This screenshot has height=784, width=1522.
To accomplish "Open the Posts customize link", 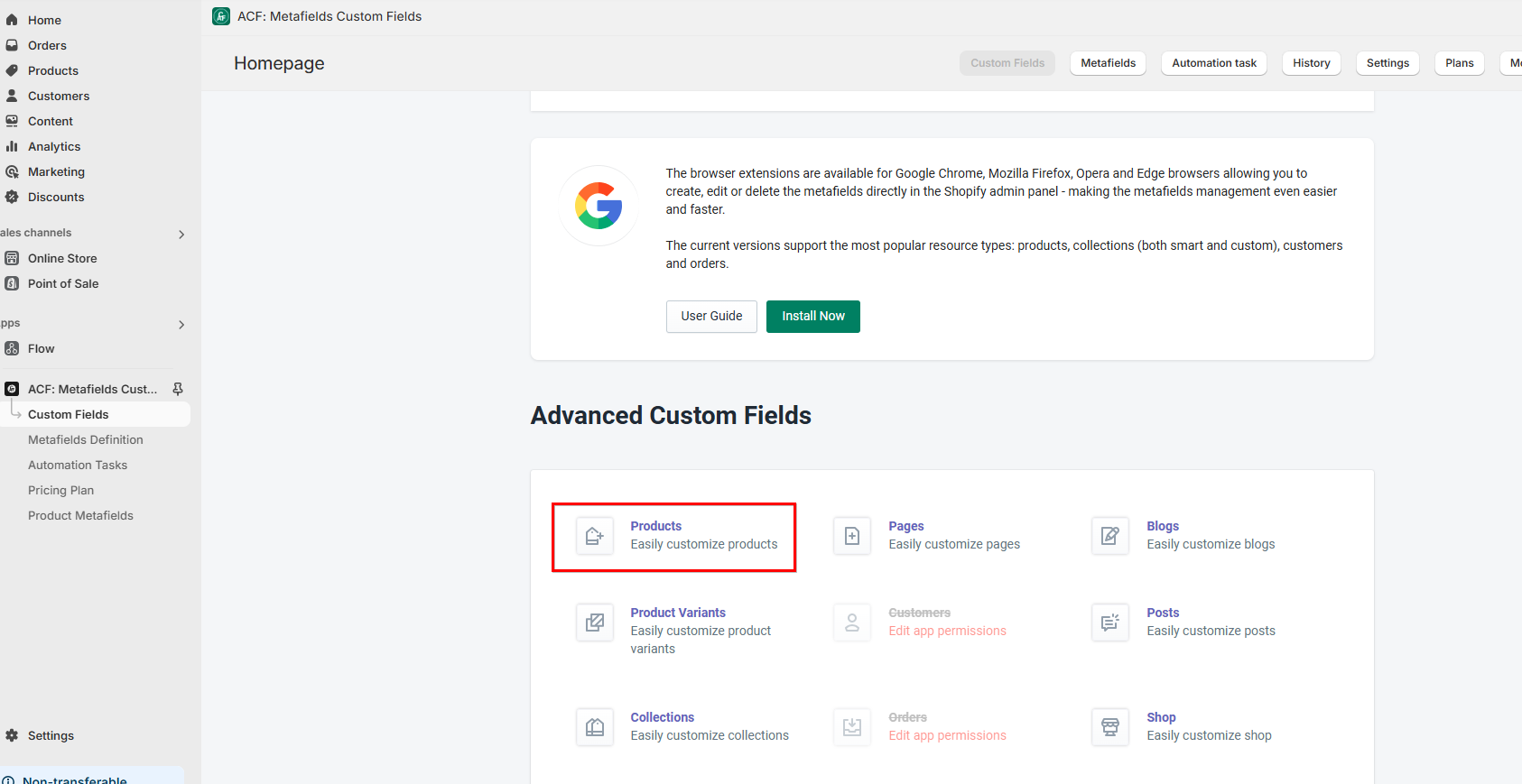I will tap(1163, 613).
